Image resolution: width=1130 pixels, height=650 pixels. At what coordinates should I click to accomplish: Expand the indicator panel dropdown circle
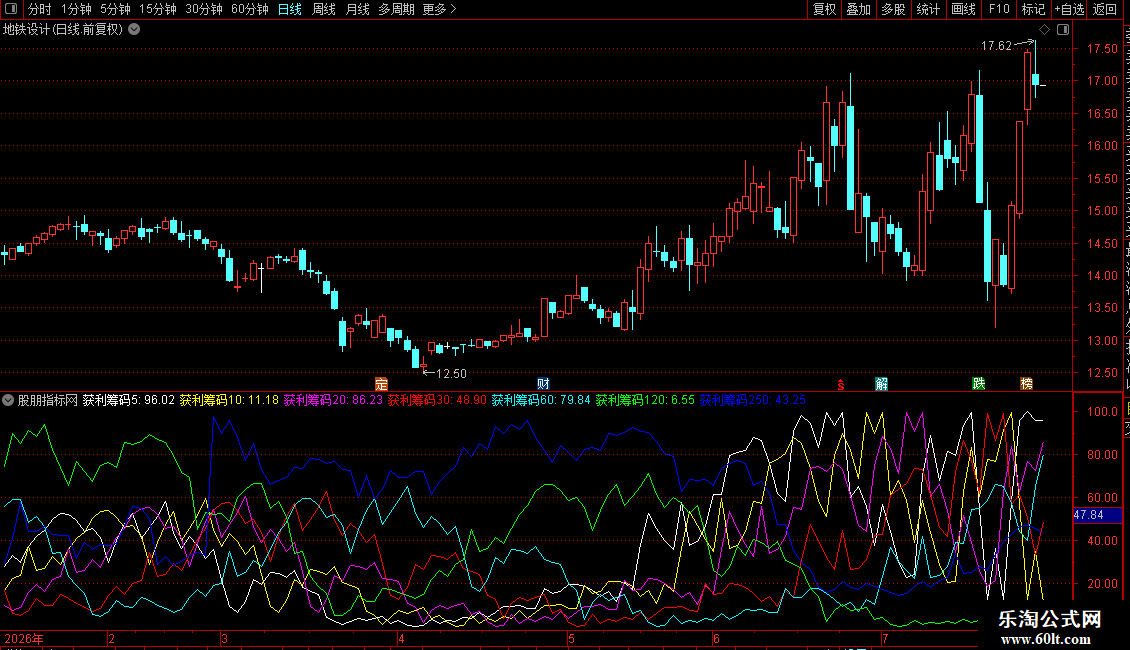pos(8,400)
